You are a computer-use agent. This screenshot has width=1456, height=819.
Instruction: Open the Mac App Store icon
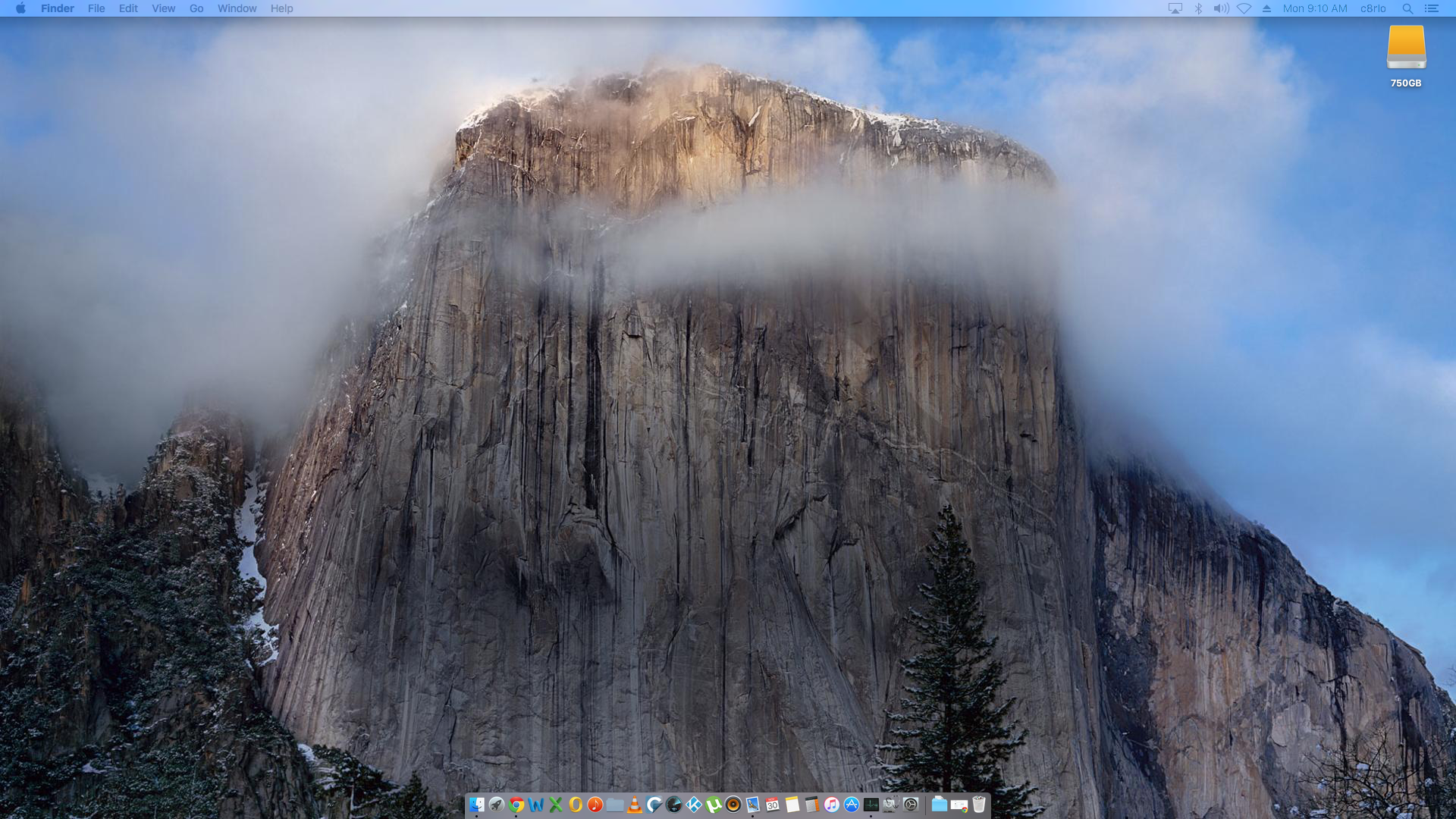click(x=852, y=805)
